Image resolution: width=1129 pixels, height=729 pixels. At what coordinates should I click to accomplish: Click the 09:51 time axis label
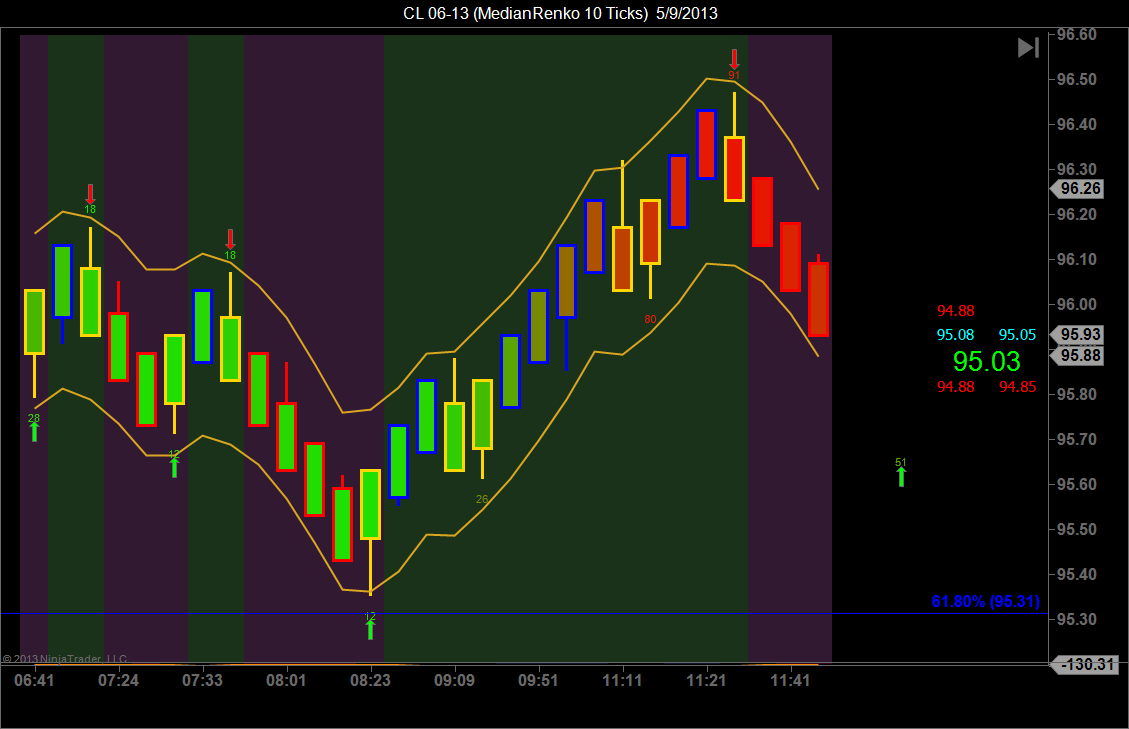(538, 680)
